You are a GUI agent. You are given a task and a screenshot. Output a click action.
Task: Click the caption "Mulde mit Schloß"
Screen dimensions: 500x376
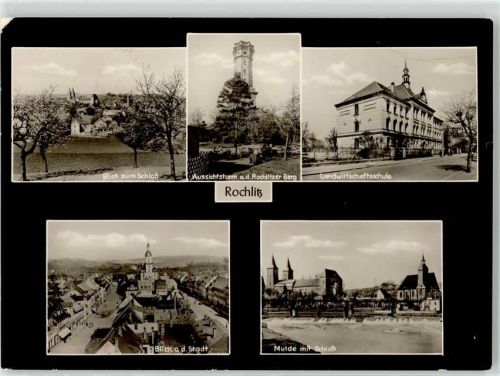(304, 349)
